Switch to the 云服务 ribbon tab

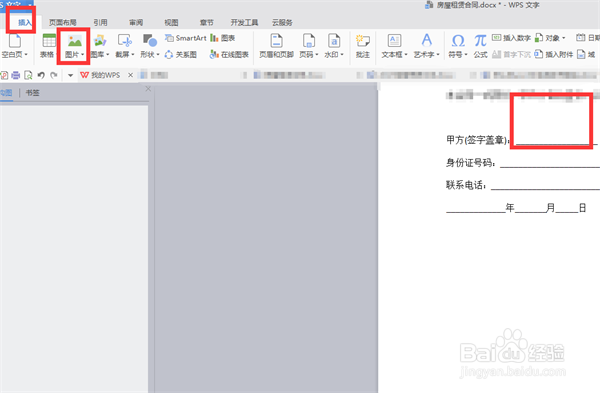(x=282, y=23)
